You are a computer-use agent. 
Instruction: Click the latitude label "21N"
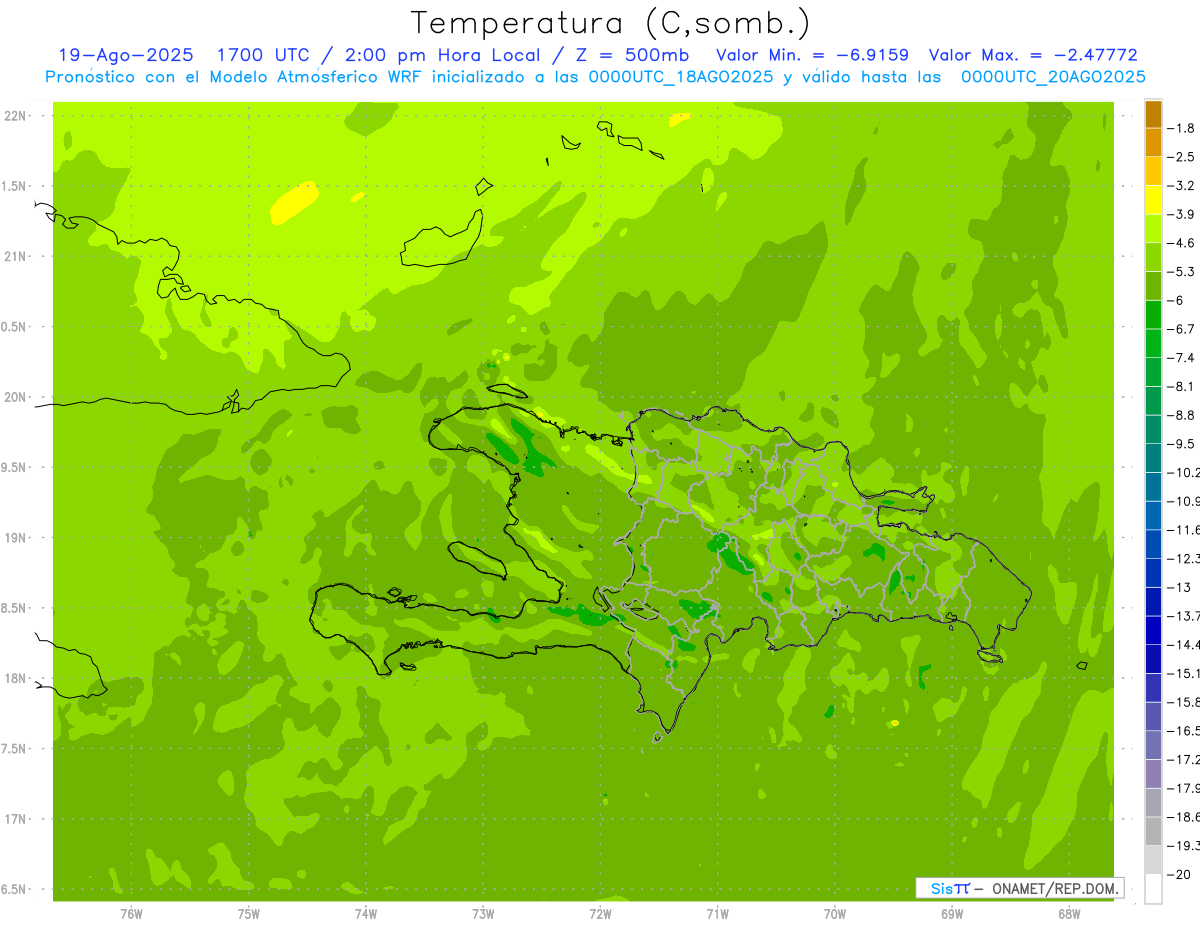[15, 257]
